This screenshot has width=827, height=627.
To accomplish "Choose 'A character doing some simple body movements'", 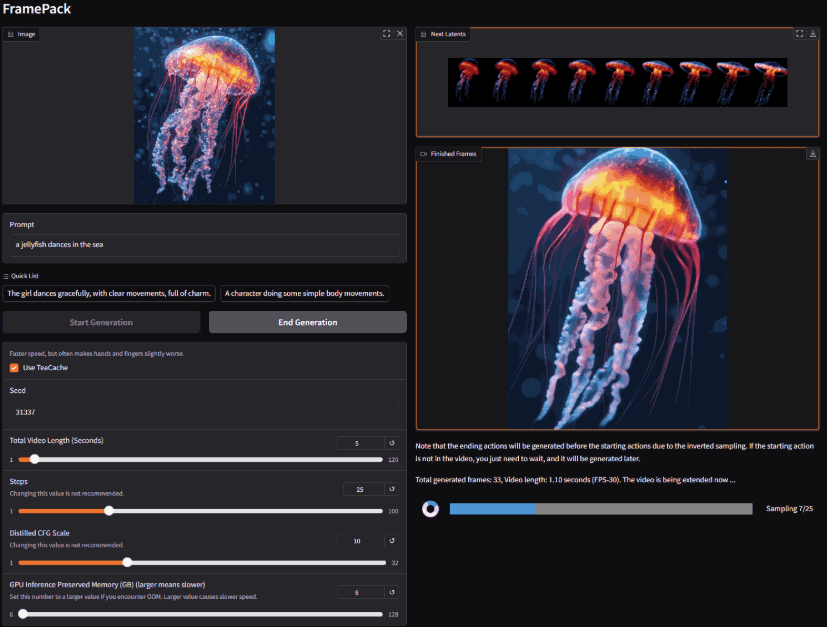I will 304,293.
